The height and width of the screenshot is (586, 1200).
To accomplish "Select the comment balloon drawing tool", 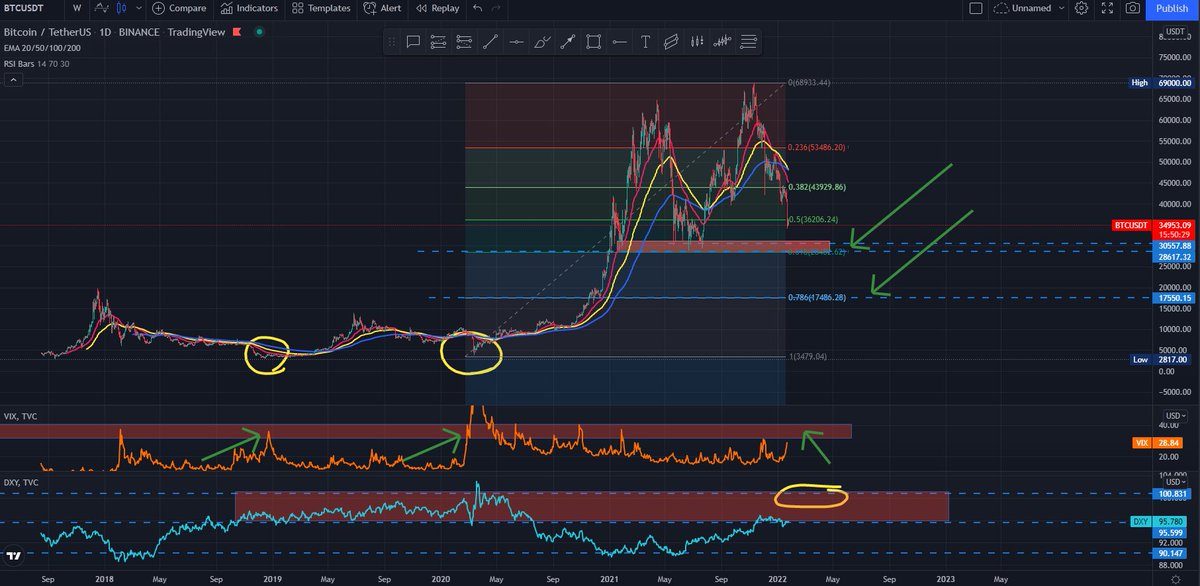I will click(413, 42).
